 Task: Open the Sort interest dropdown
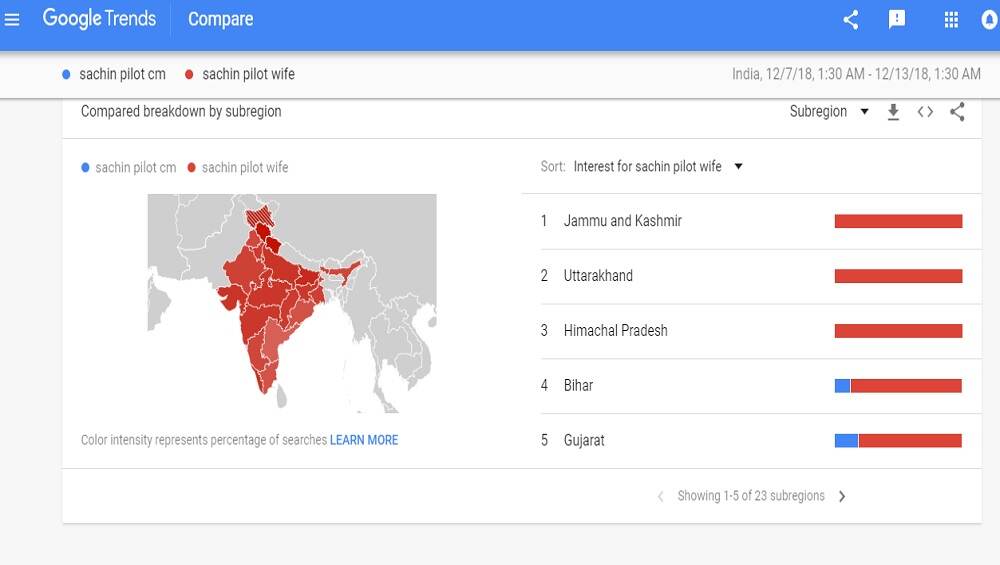(x=658, y=166)
